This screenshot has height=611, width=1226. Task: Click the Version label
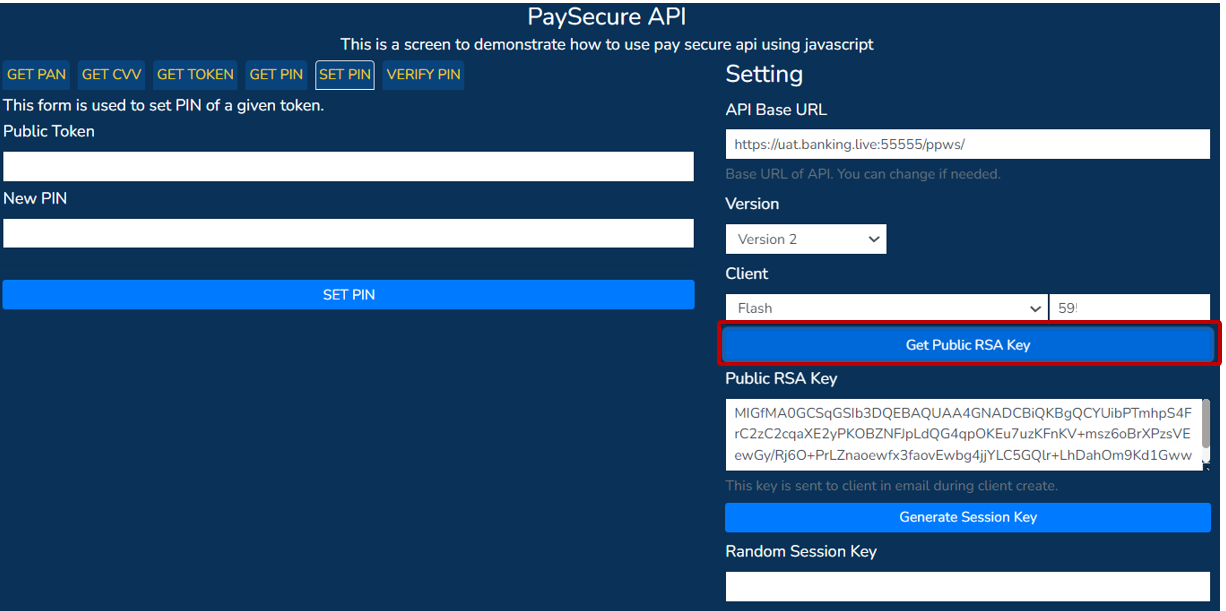[752, 204]
